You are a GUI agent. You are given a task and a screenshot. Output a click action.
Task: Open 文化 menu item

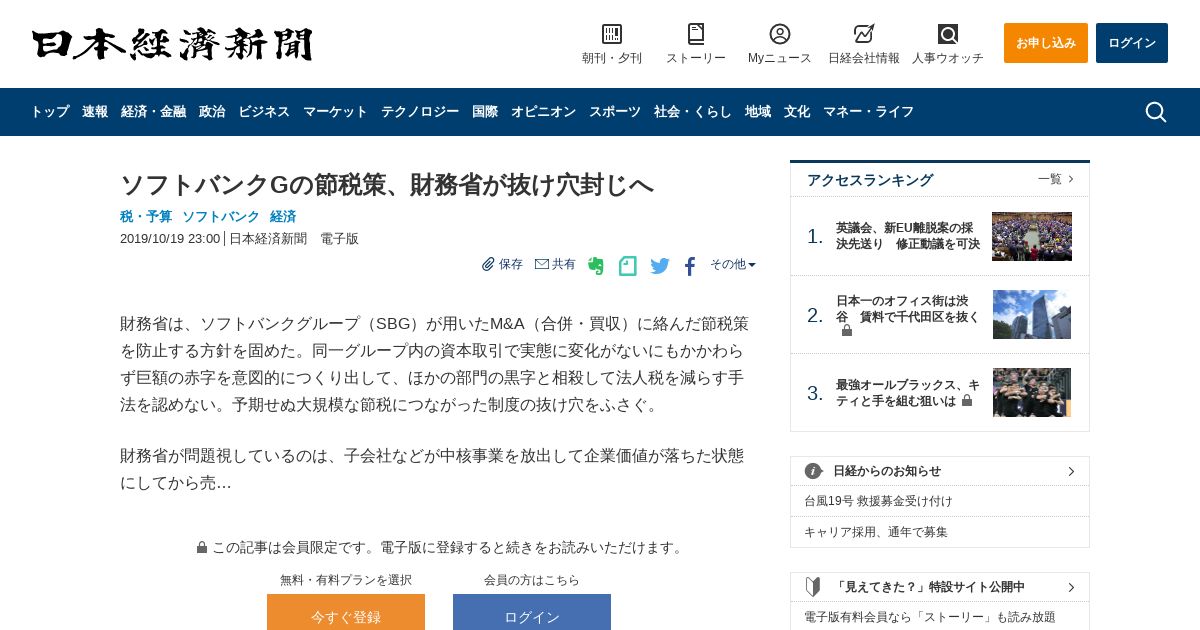[x=797, y=112]
